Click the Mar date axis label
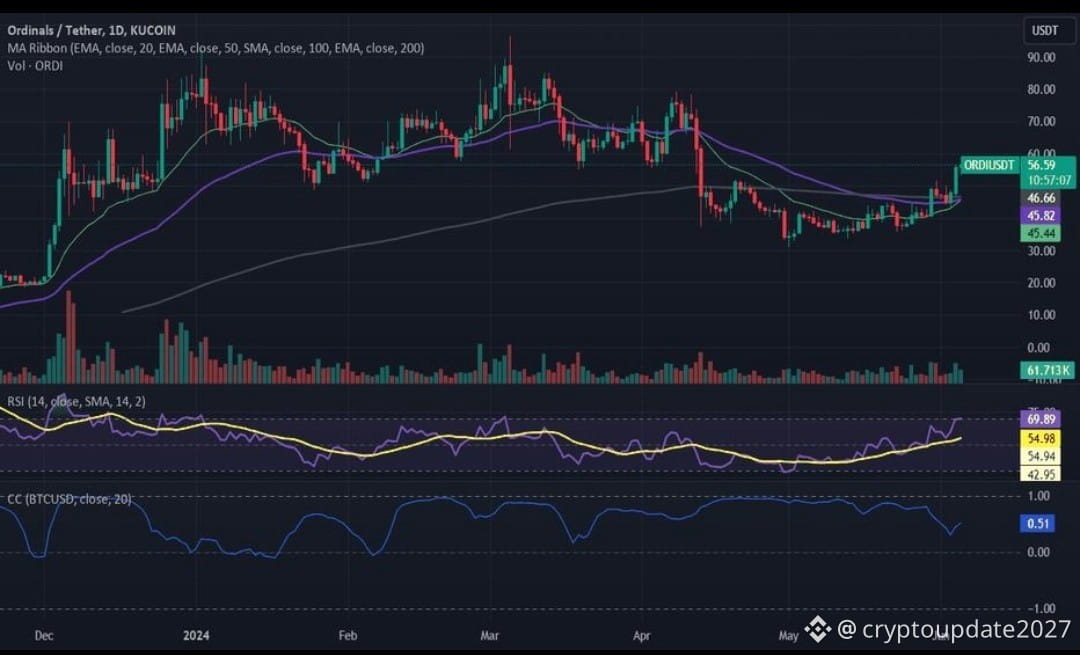The height and width of the screenshot is (655, 1080). [x=489, y=635]
